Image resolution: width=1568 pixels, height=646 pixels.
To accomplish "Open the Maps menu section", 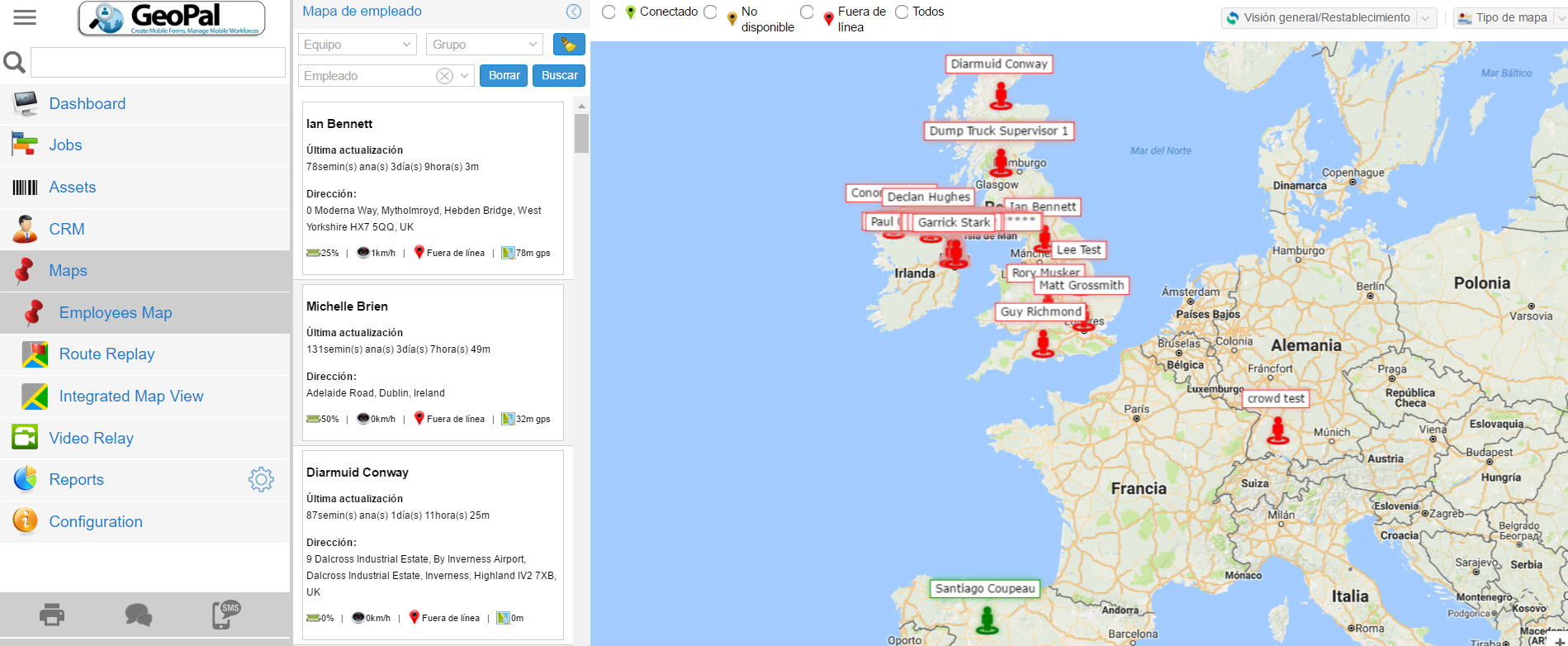I will click(145, 271).
